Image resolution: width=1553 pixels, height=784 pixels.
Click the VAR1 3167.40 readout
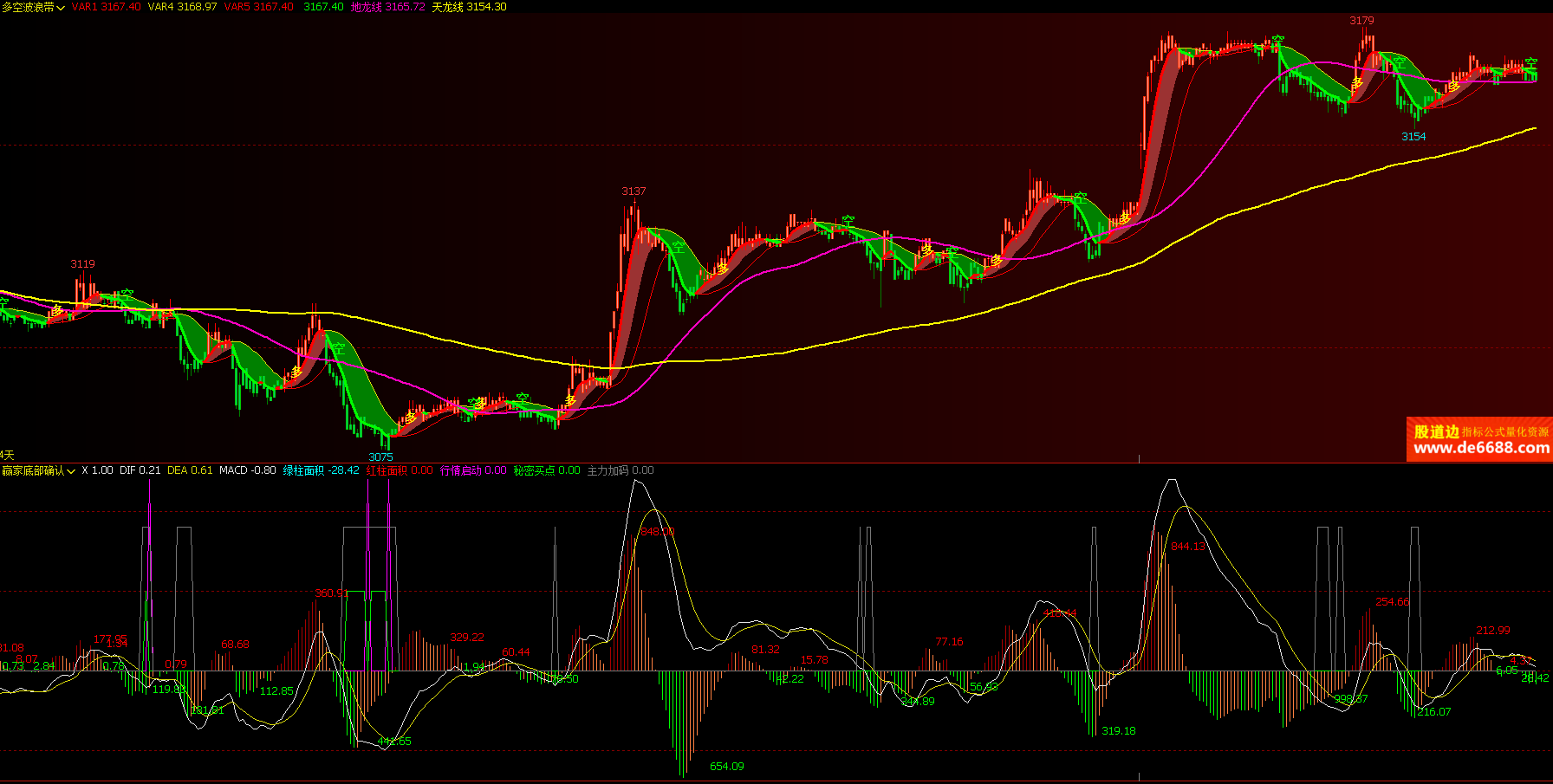click(x=106, y=7)
